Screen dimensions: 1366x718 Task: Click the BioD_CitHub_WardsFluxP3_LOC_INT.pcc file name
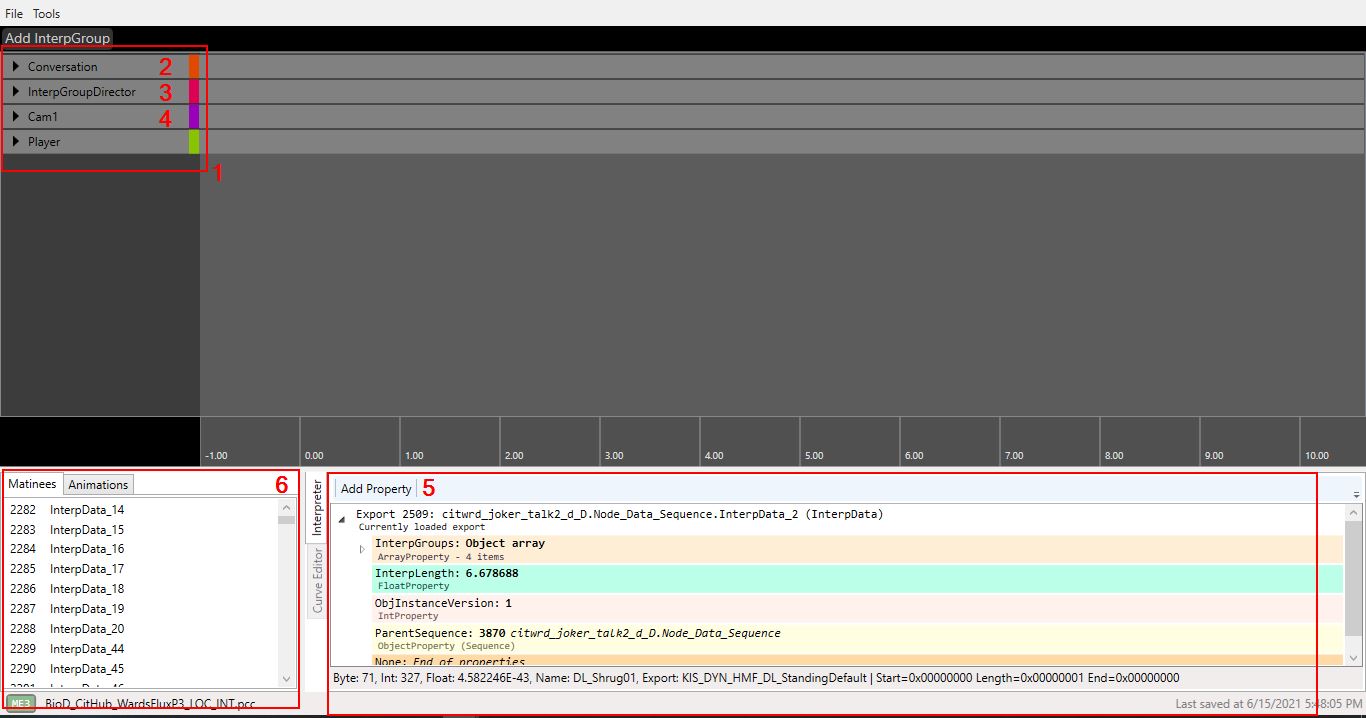[150, 704]
